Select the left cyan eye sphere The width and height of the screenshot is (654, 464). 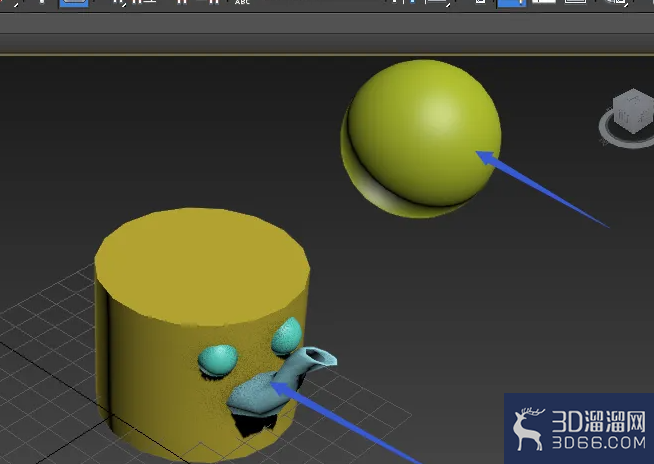218,359
